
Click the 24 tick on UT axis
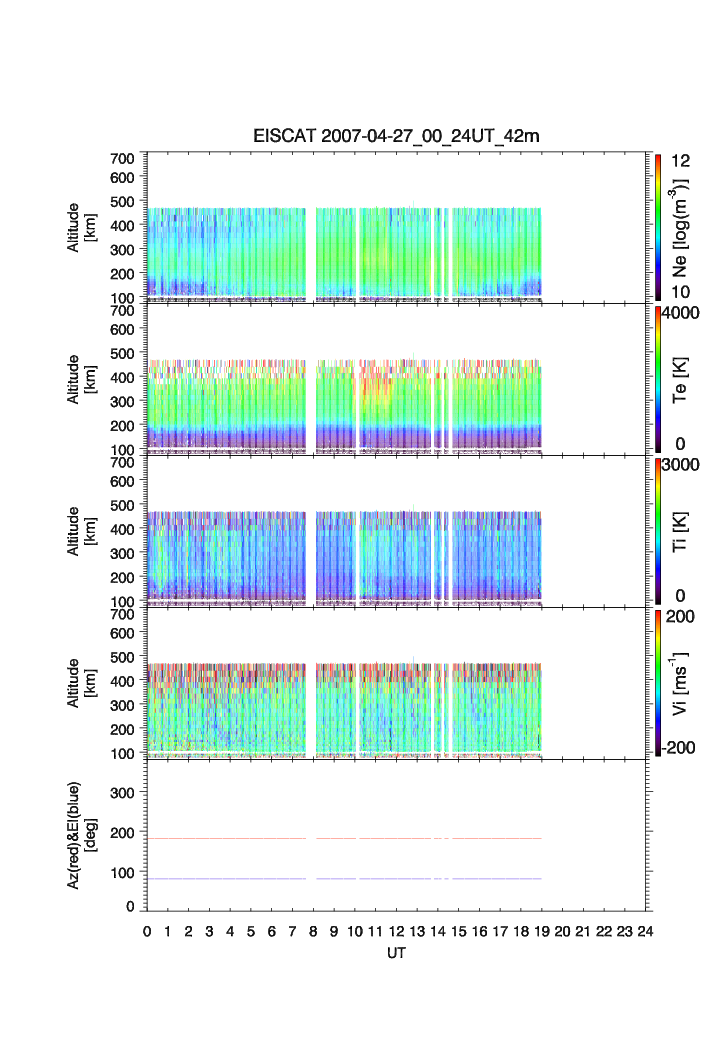pyautogui.click(x=645, y=931)
